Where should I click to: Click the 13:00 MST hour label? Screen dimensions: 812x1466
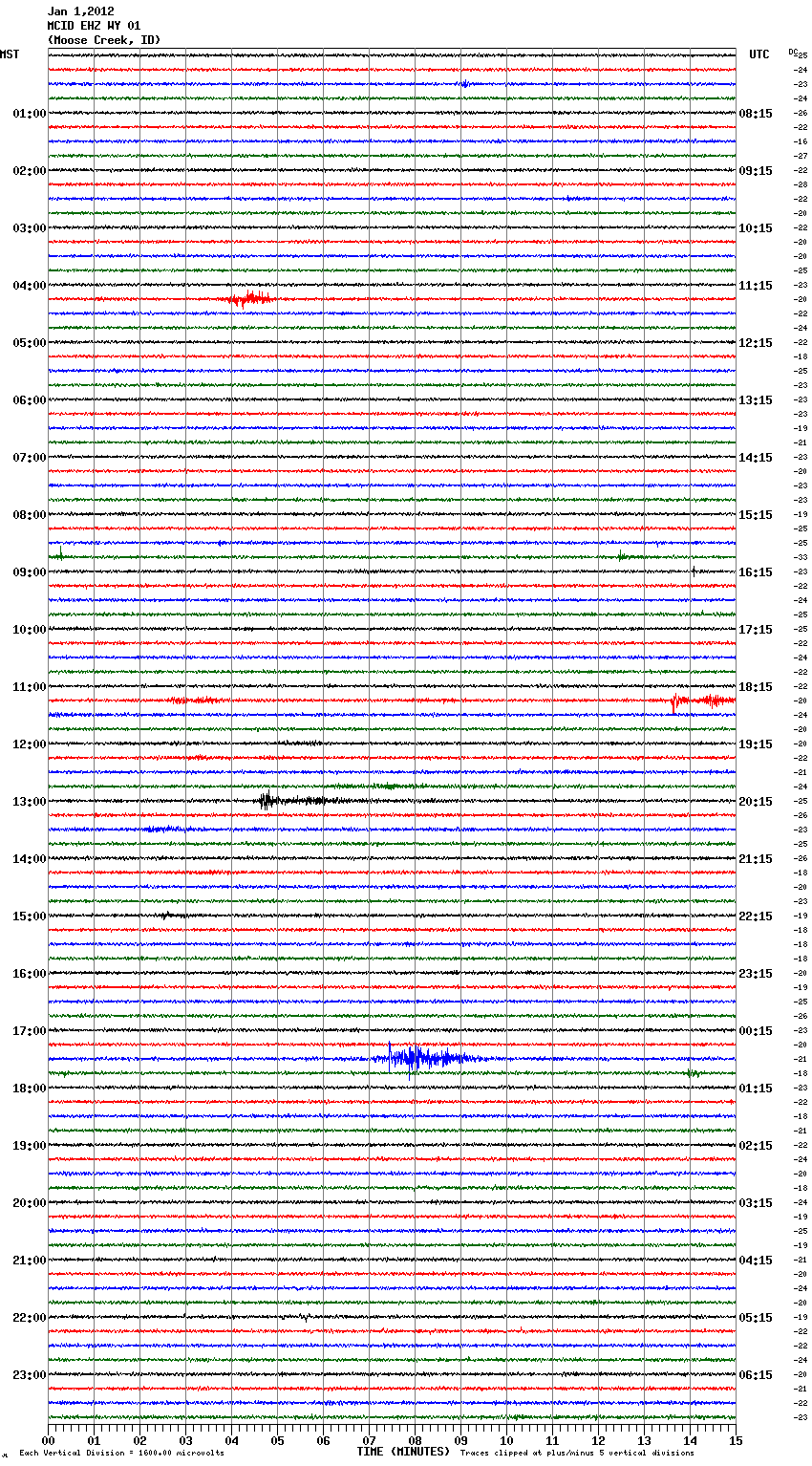pos(30,802)
